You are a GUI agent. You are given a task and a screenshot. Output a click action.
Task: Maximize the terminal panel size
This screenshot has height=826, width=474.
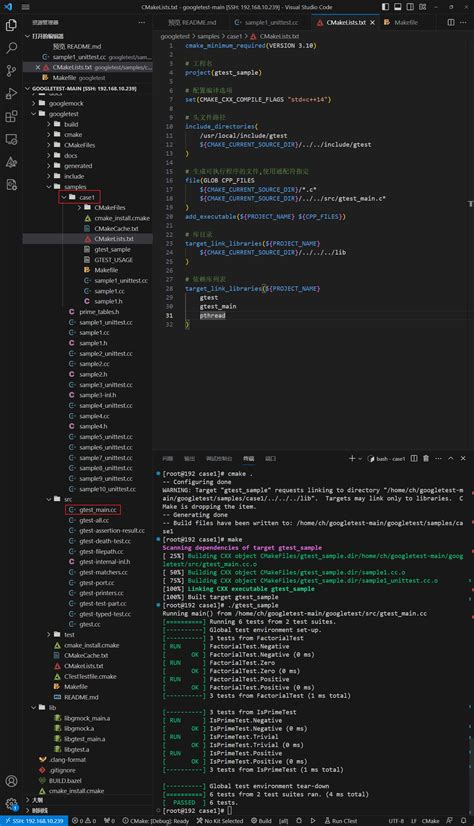tap(451, 458)
